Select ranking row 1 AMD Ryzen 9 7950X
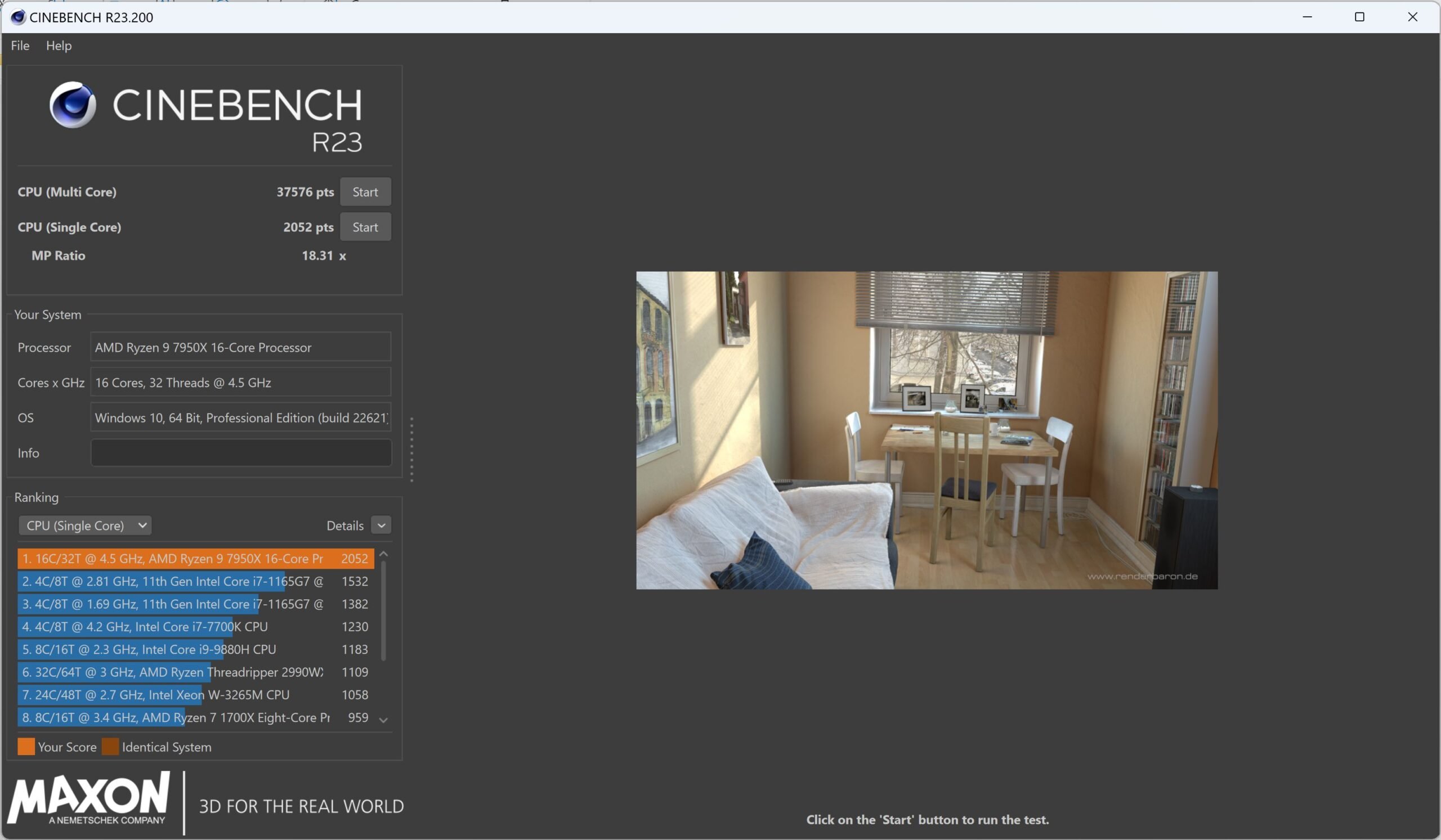 (x=195, y=558)
